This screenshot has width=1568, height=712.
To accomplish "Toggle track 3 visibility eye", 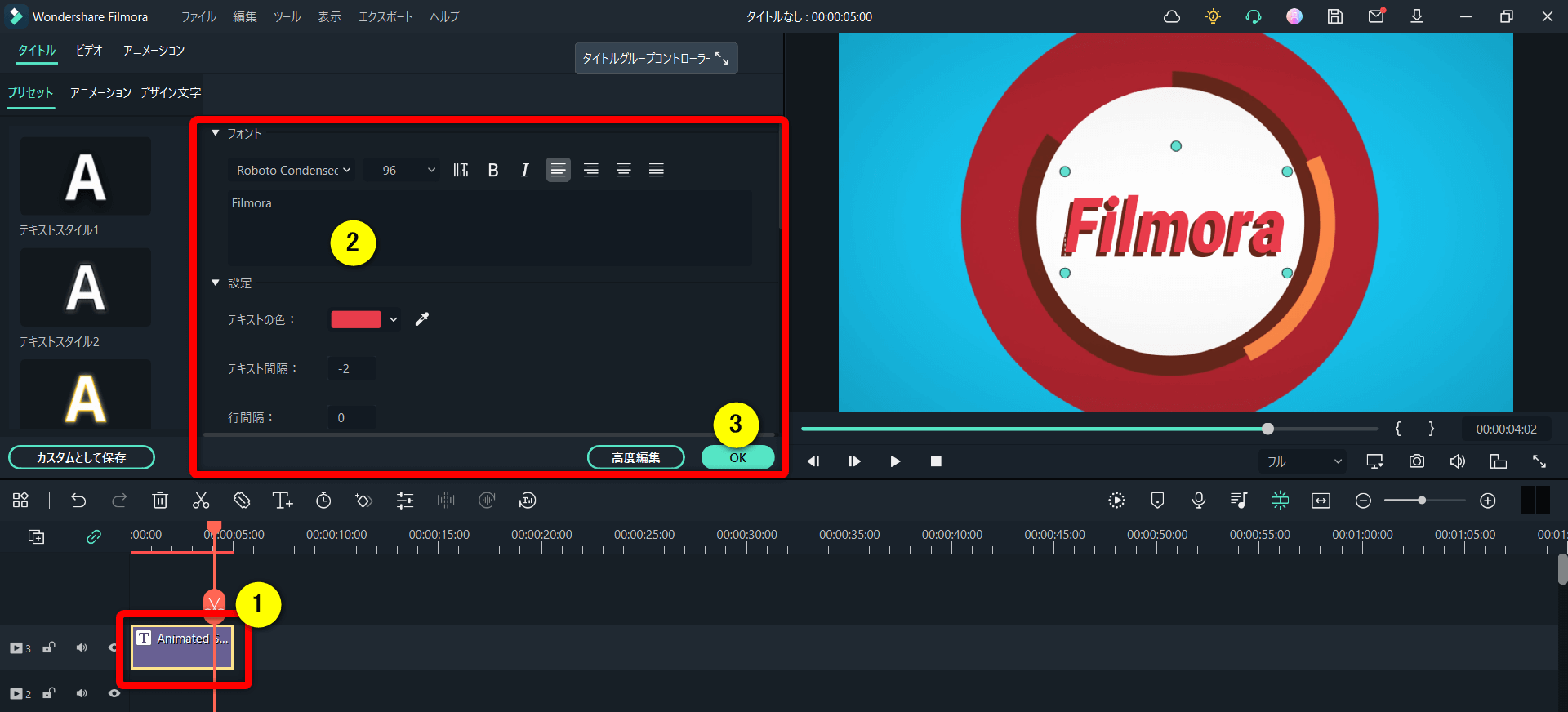I will click(x=114, y=647).
